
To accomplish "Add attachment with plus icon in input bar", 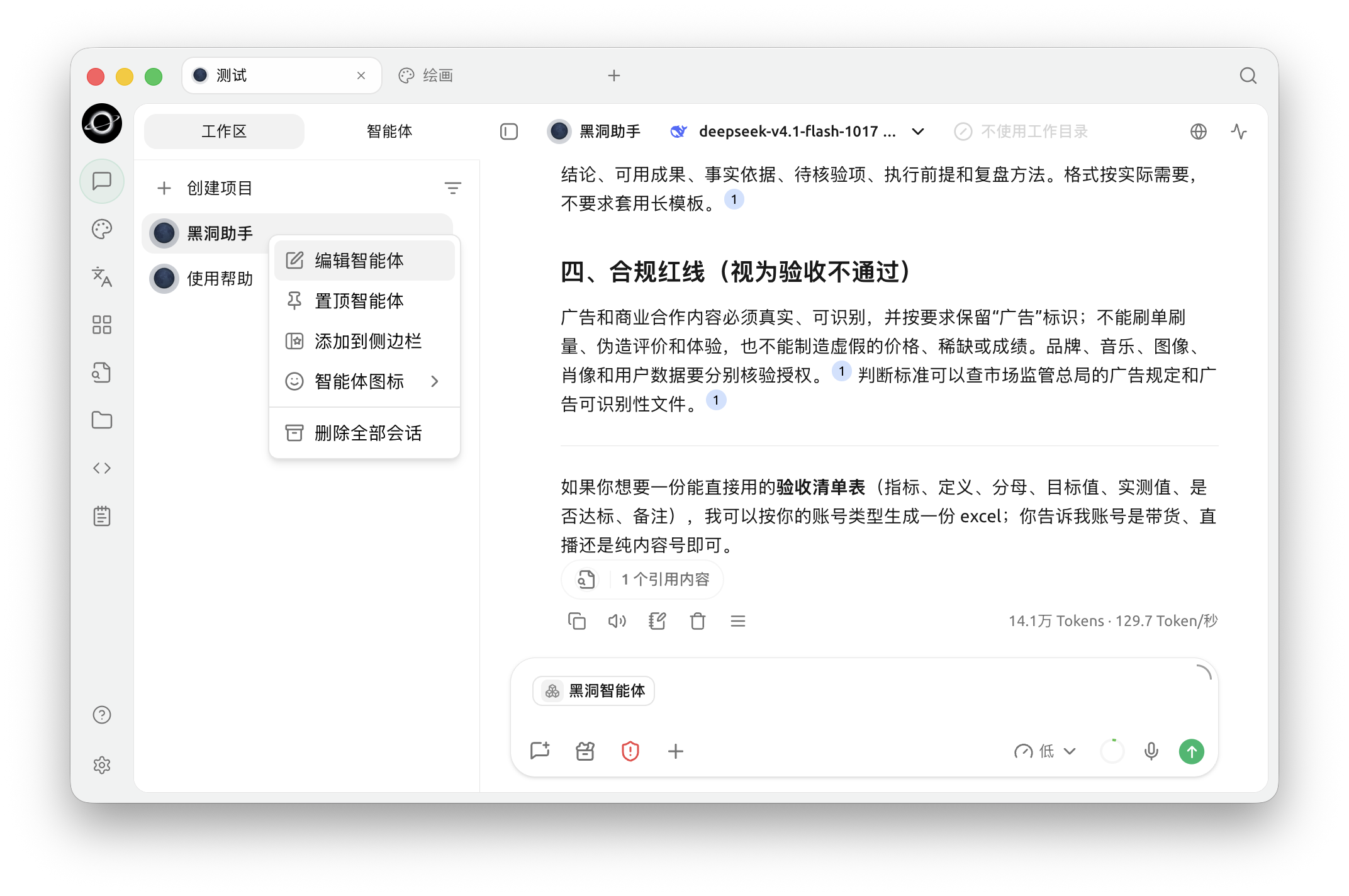I will (676, 751).
